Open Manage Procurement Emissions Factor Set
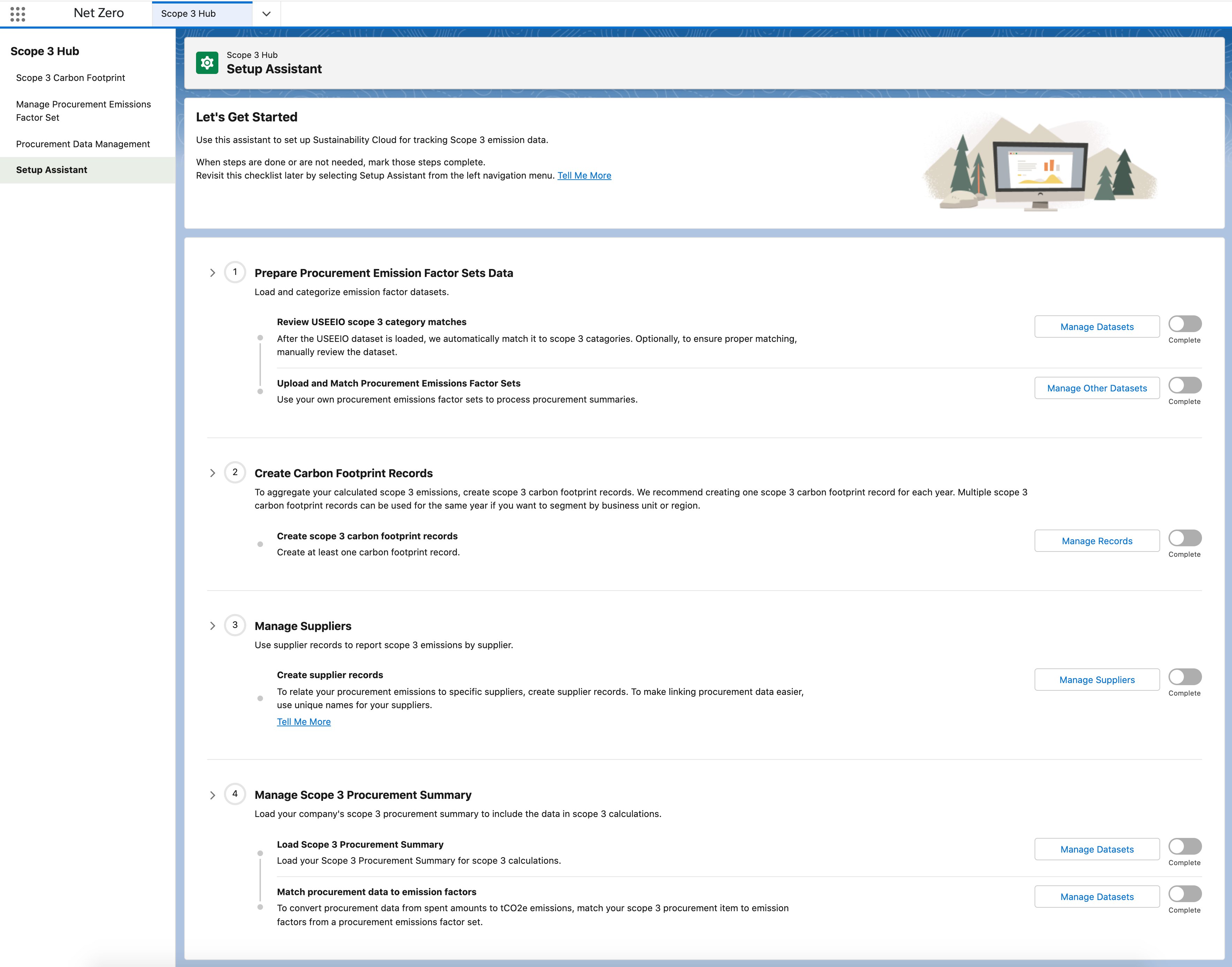The image size is (1232, 967). point(83,111)
